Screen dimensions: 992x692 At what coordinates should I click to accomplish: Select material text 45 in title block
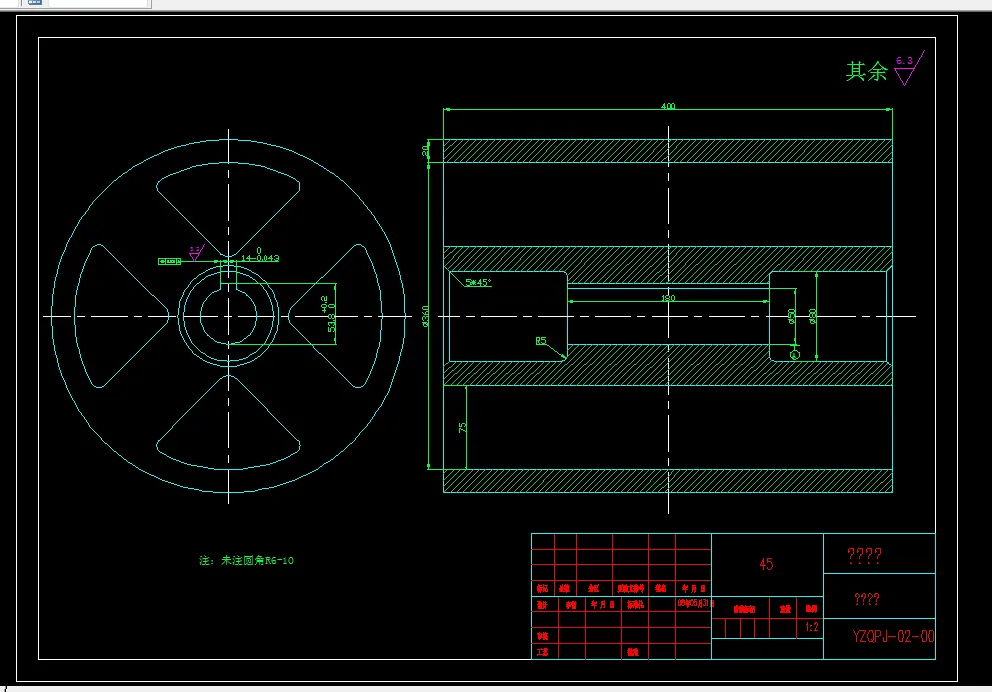[x=766, y=564]
